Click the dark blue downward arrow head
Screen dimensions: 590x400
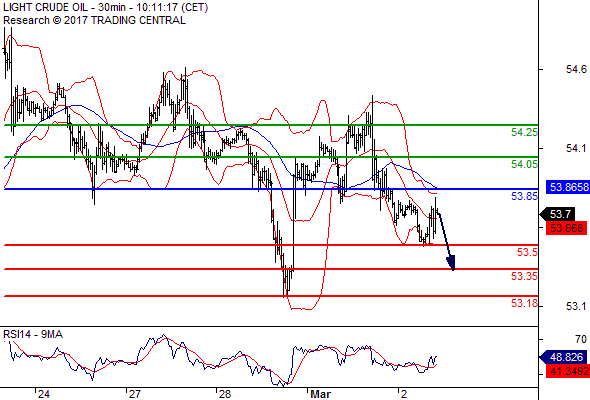[452, 263]
